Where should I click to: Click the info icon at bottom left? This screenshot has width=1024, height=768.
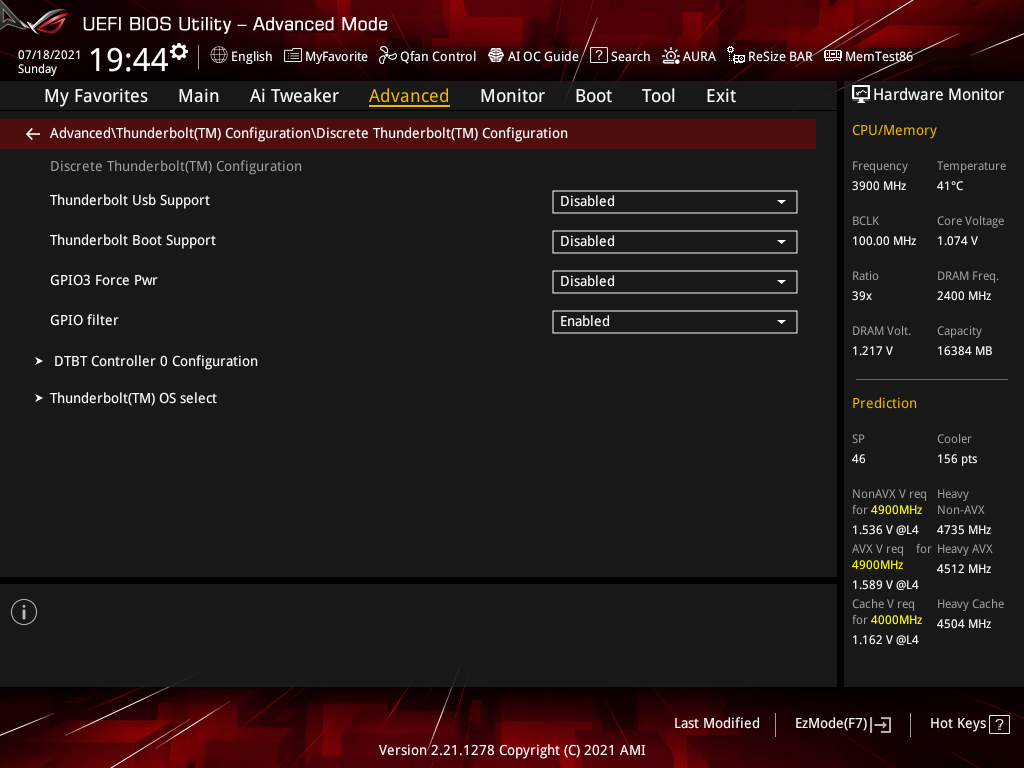click(x=23, y=611)
